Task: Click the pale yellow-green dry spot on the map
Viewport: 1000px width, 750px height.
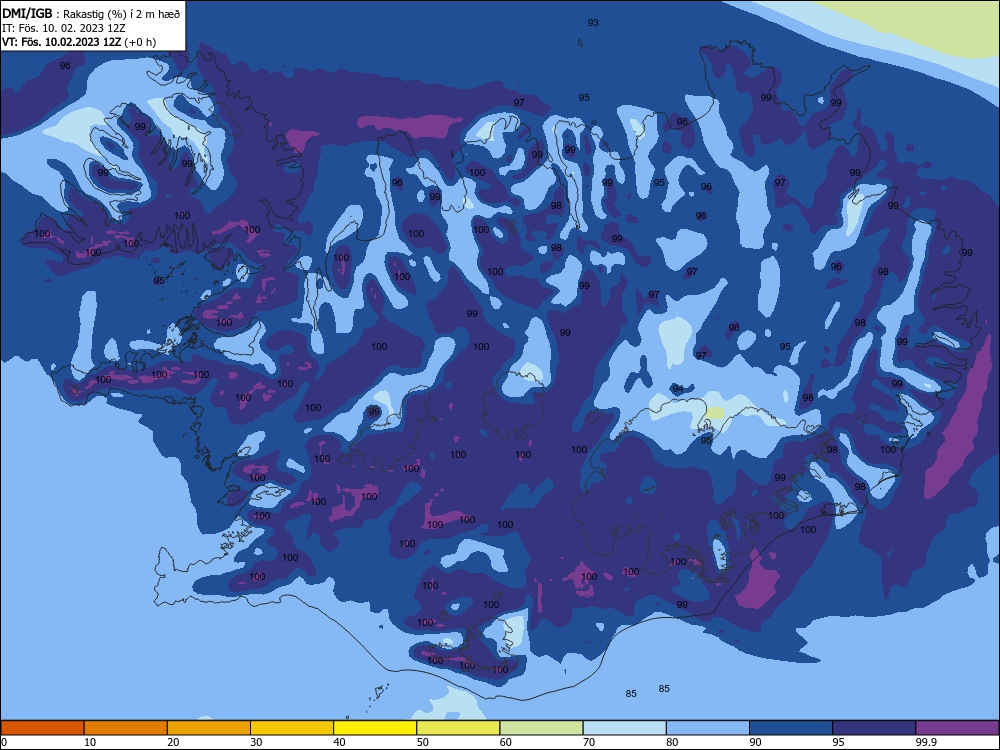Action: pos(715,413)
